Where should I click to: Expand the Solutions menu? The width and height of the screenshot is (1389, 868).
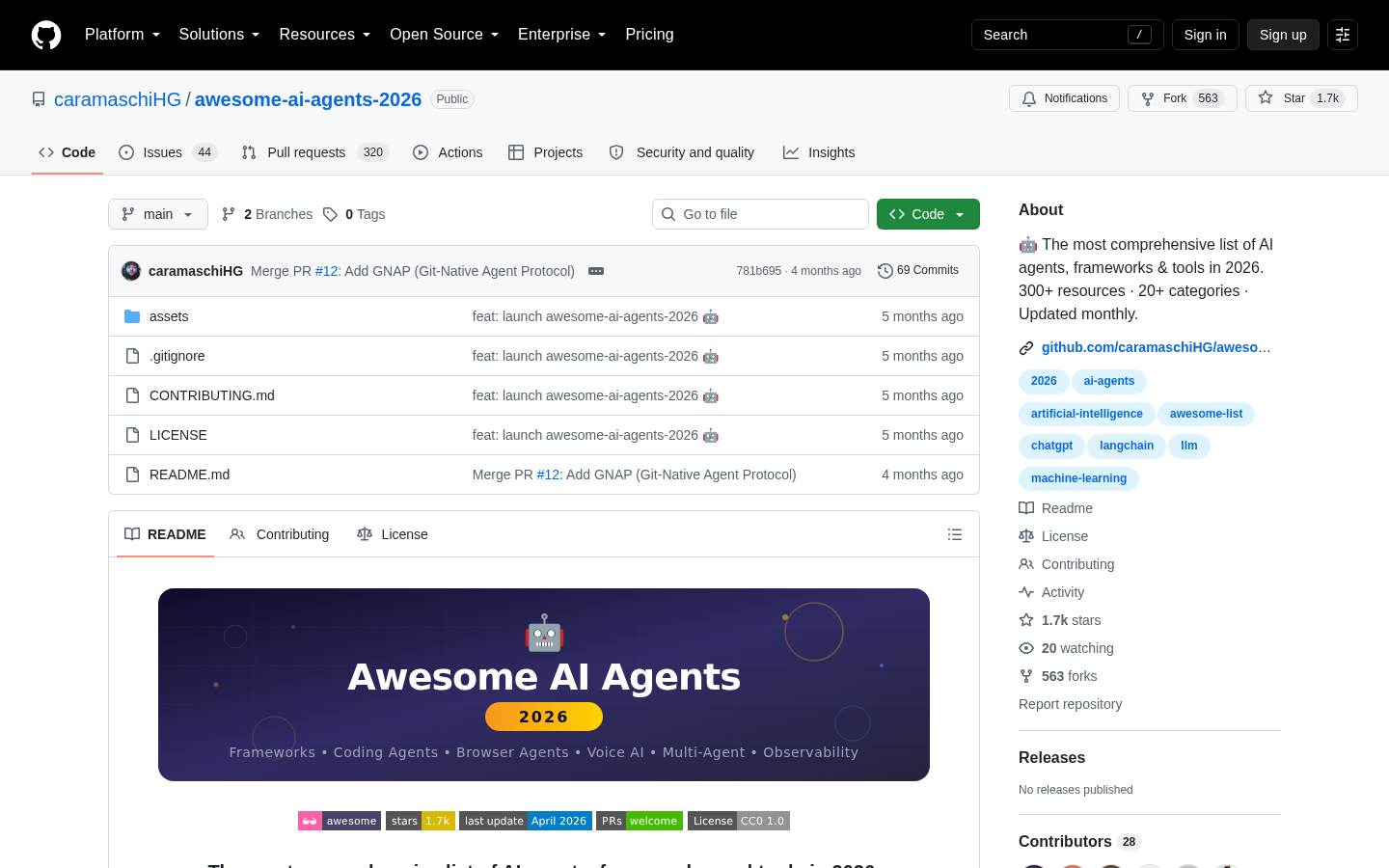tap(219, 35)
